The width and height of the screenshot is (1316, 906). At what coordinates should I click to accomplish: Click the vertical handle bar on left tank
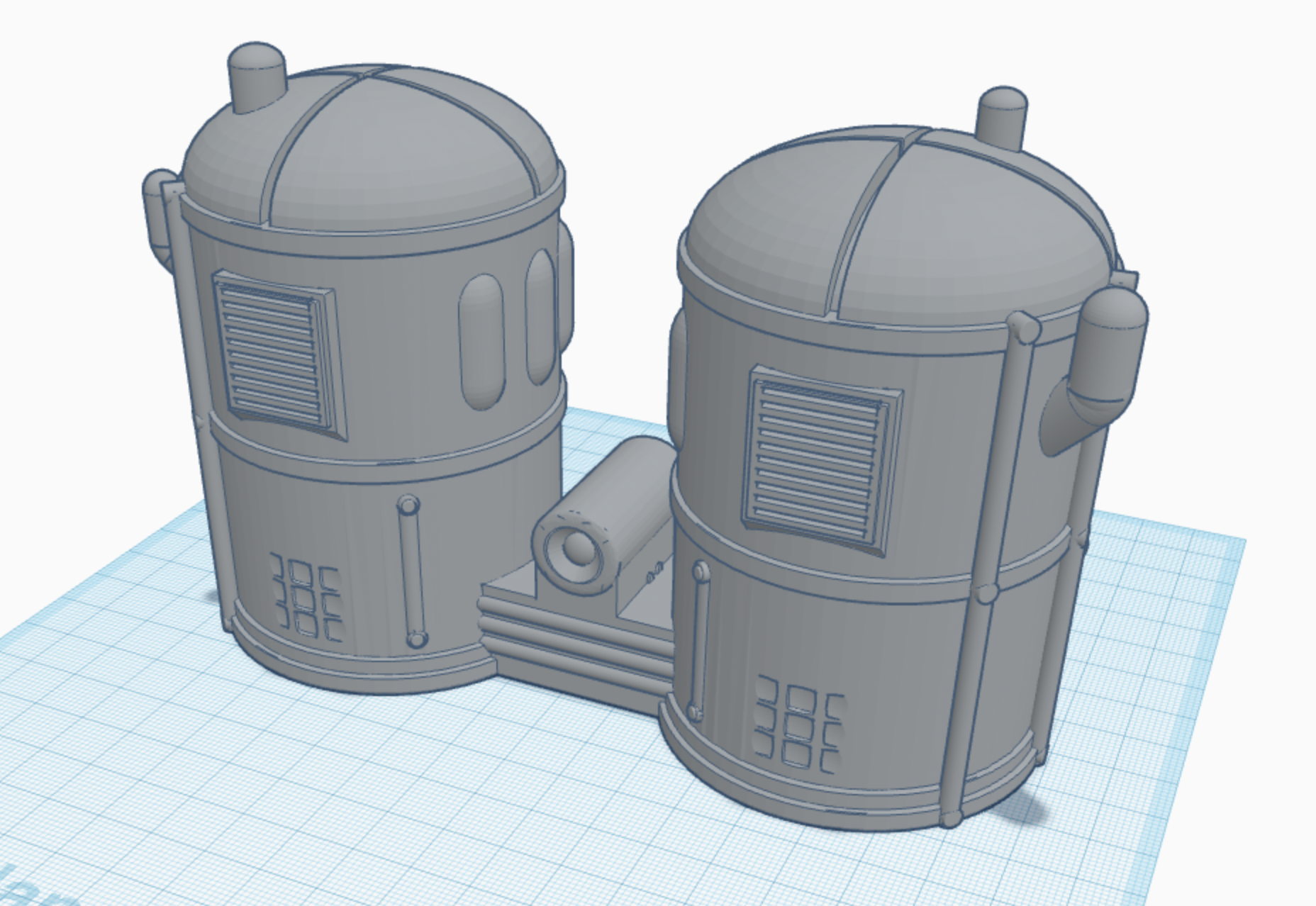tap(411, 571)
